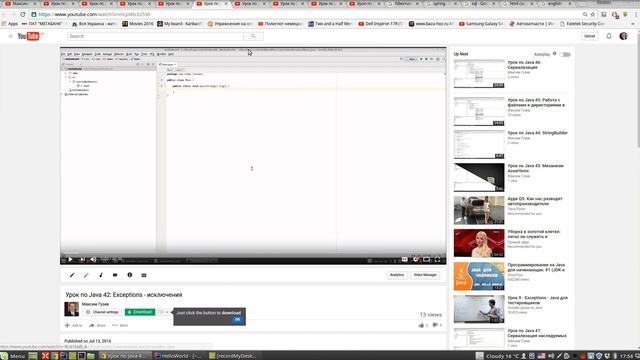Image resolution: width=640 pixels, height=360 pixels.
Task: Bookmark this page with the star
Action: tap(593, 14)
